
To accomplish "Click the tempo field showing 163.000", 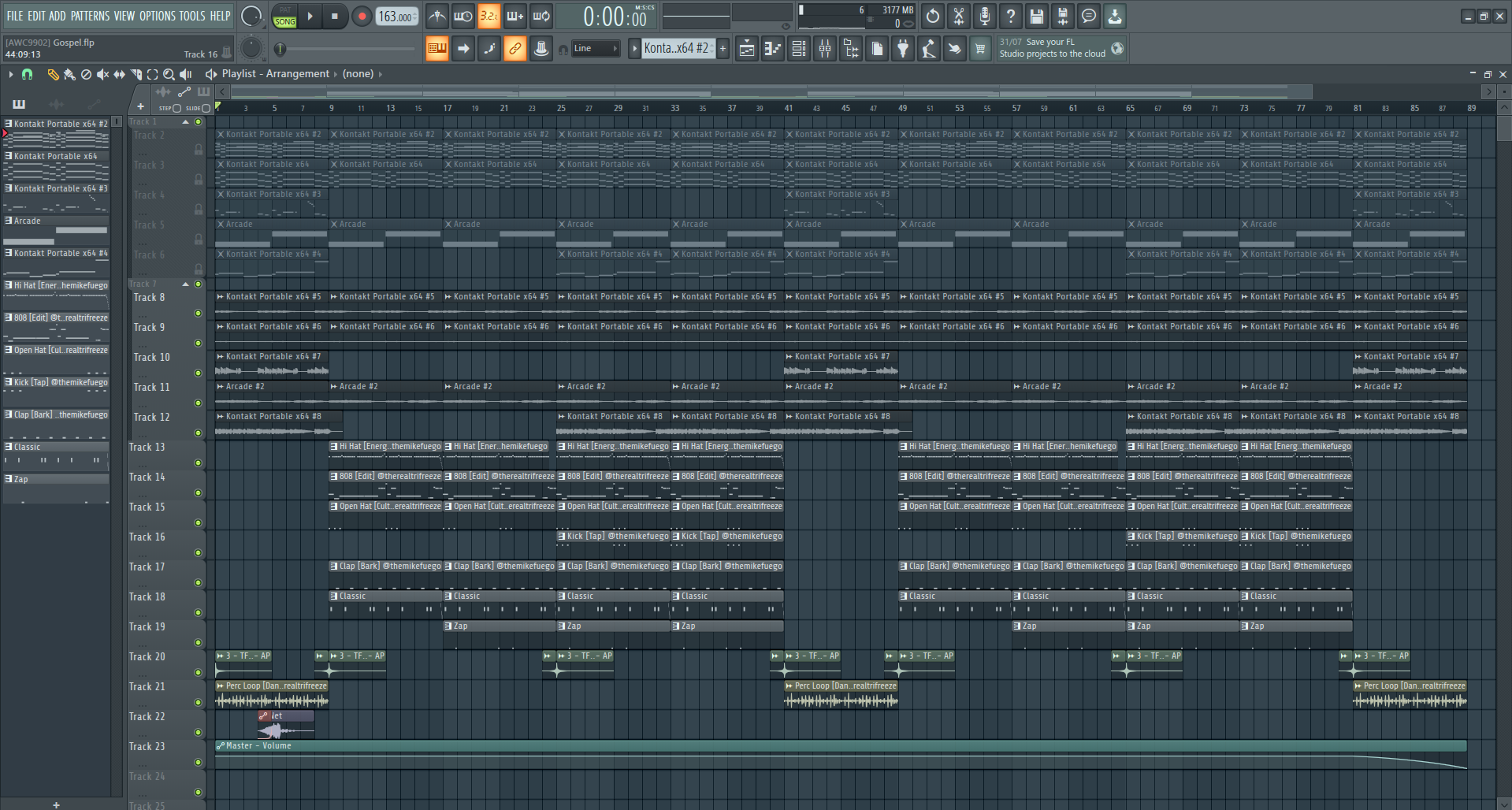I will point(396,17).
